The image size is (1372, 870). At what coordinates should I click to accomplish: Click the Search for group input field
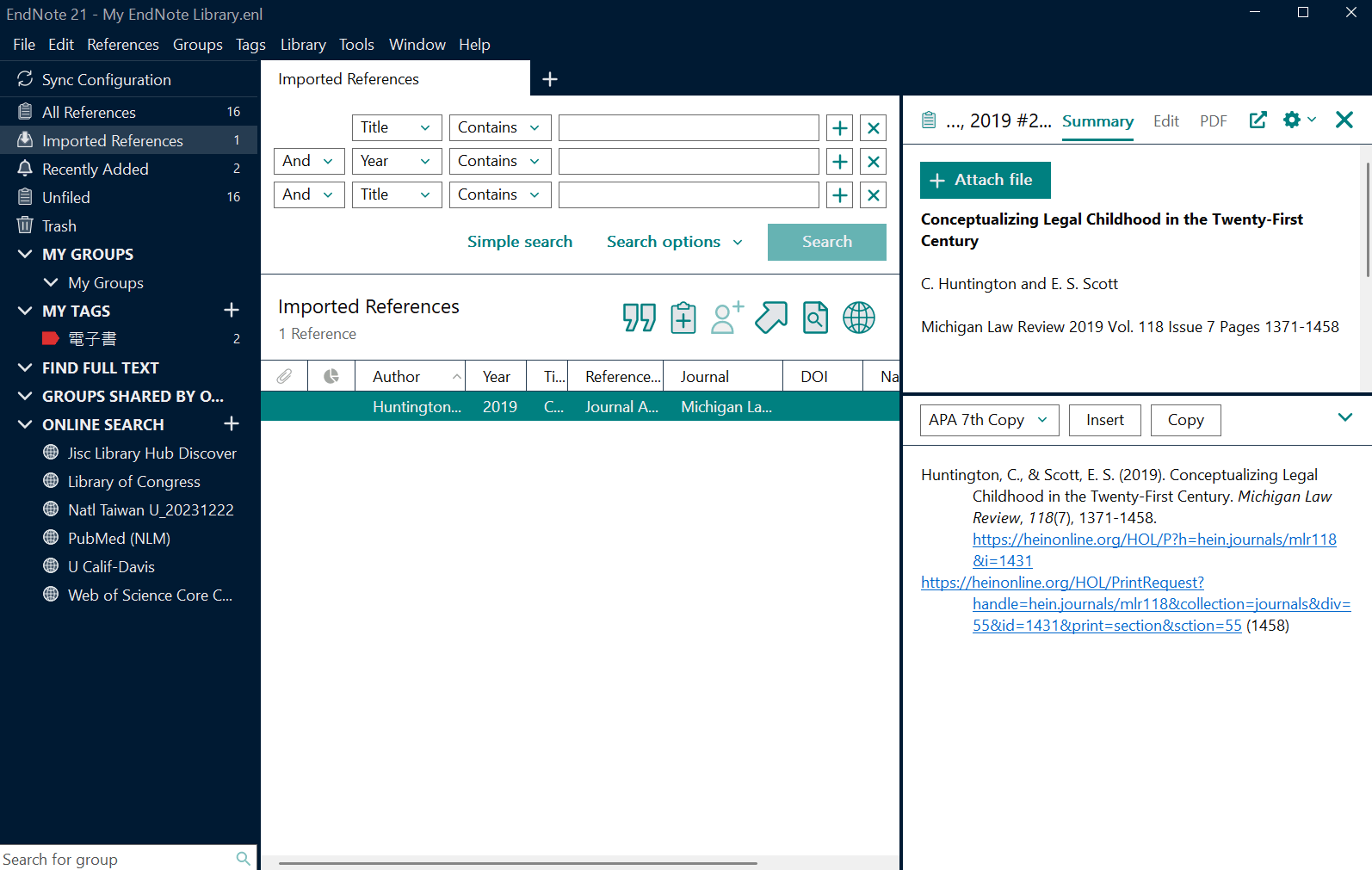(x=116, y=859)
